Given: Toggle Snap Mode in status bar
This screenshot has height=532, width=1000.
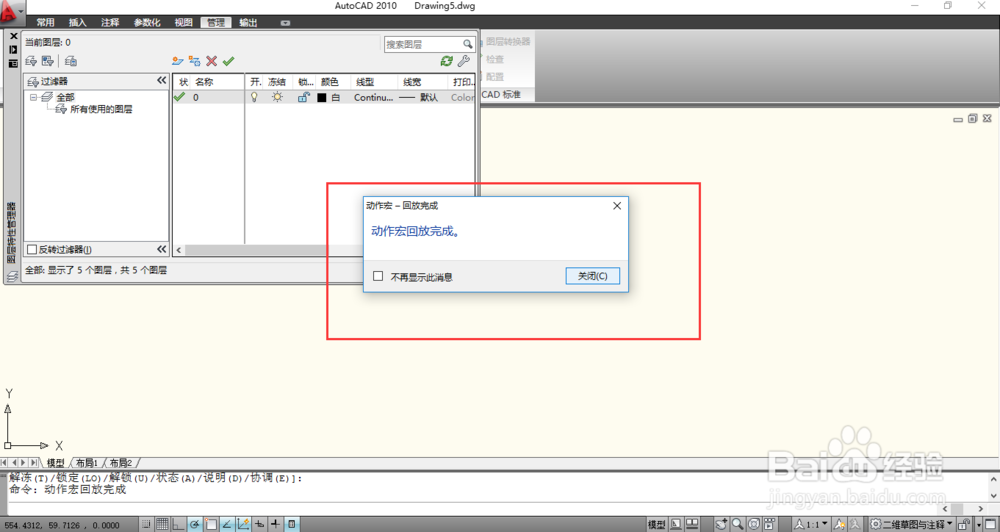Looking at the screenshot, I should 145,524.
